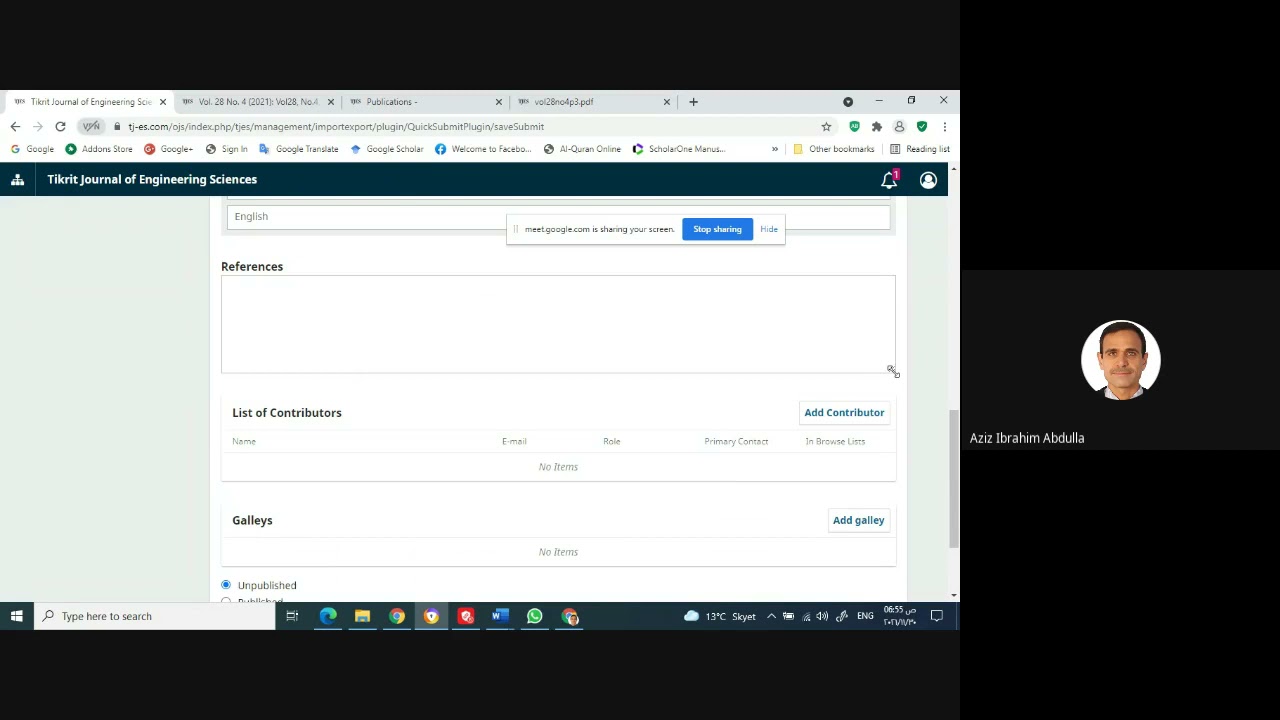
Task: Open the Chrome profile avatar icon
Action: [899, 127]
